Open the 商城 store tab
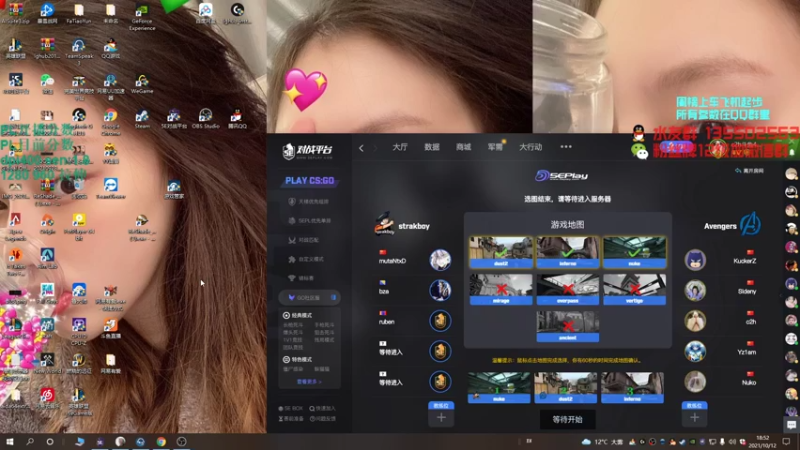This screenshot has height=450, width=800. click(x=463, y=147)
